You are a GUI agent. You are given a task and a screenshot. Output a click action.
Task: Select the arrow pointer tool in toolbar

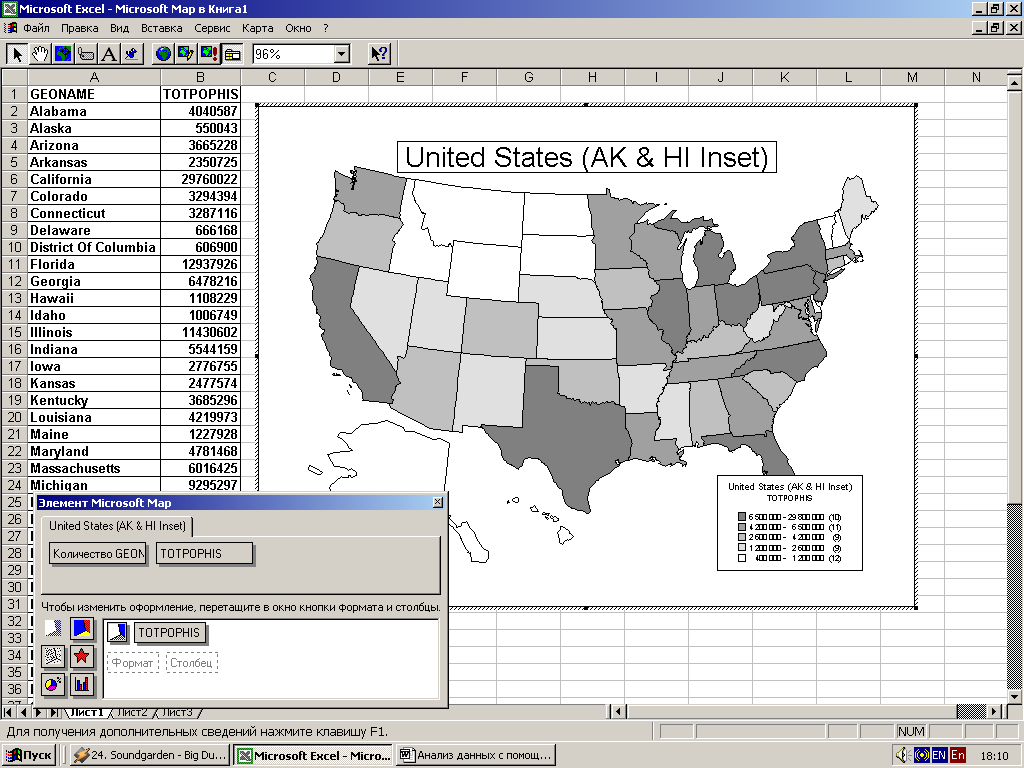click(x=17, y=54)
